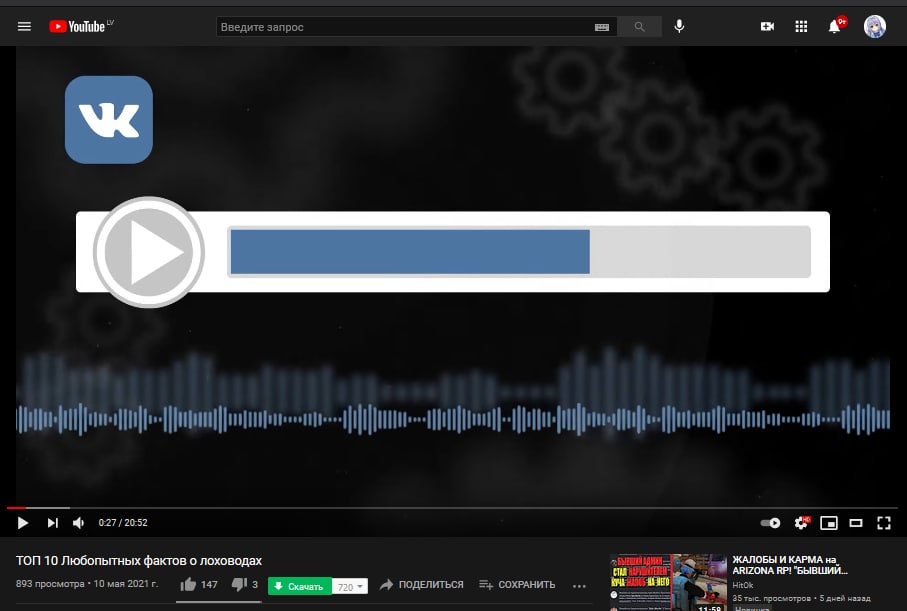907x611 pixels.
Task: Switch to theater mode
Action: click(856, 523)
